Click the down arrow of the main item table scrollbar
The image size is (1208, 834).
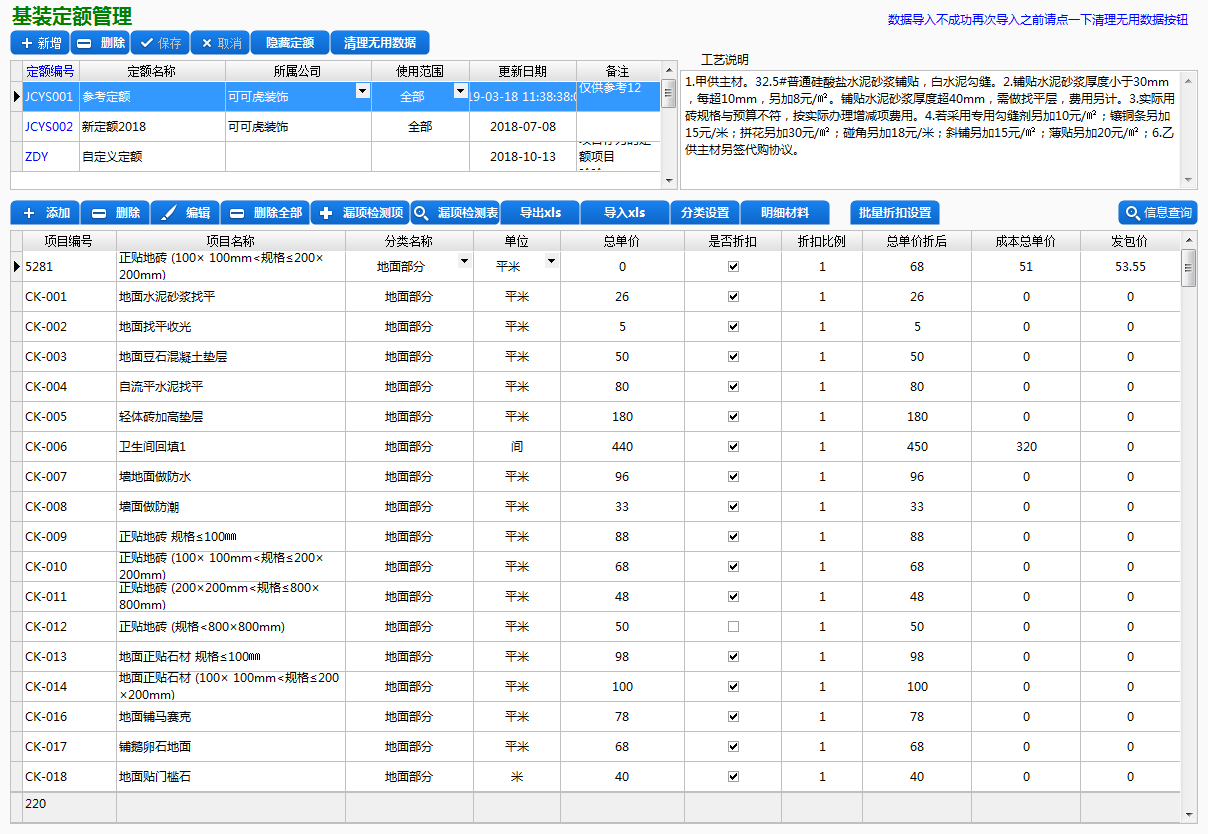[x=1189, y=815]
